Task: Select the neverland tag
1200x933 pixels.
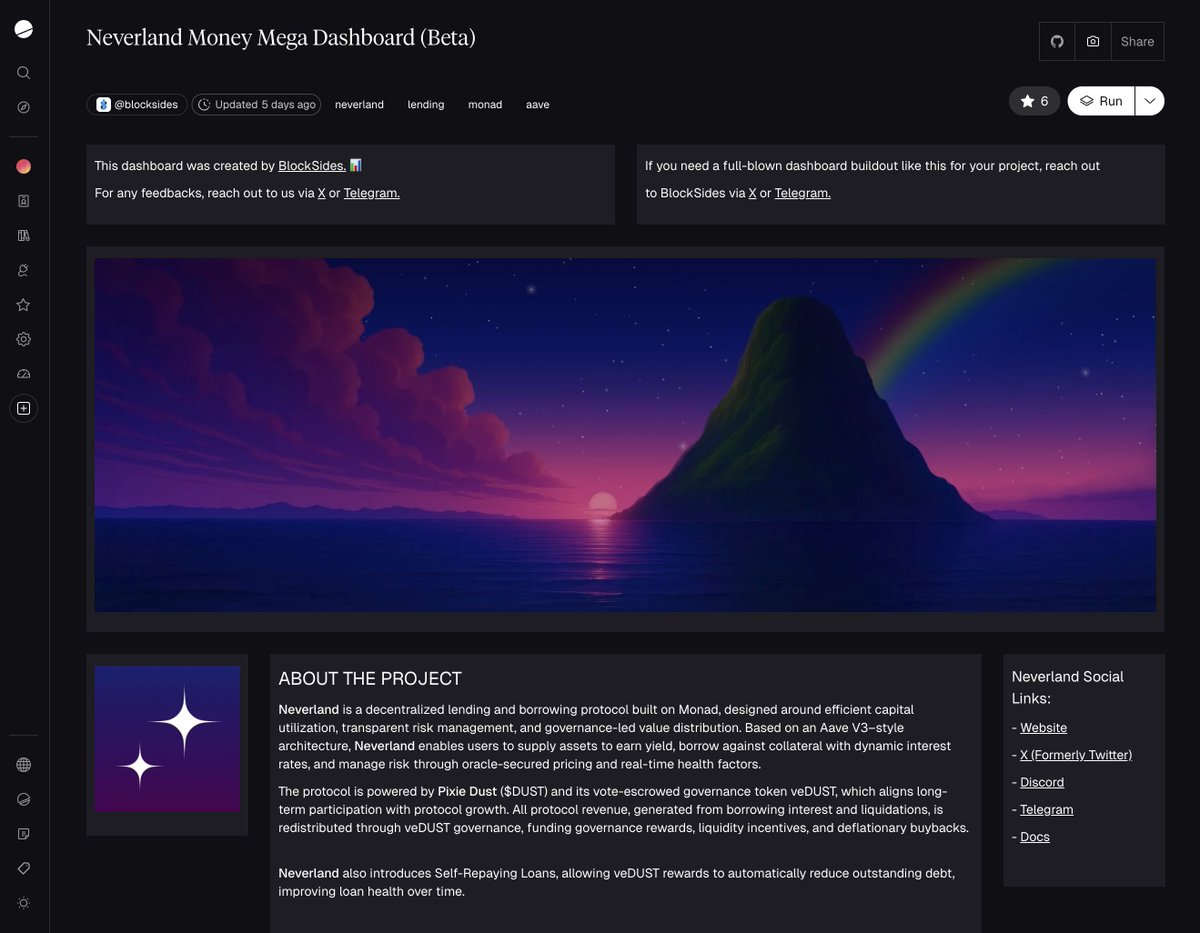Action: (x=359, y=104)
